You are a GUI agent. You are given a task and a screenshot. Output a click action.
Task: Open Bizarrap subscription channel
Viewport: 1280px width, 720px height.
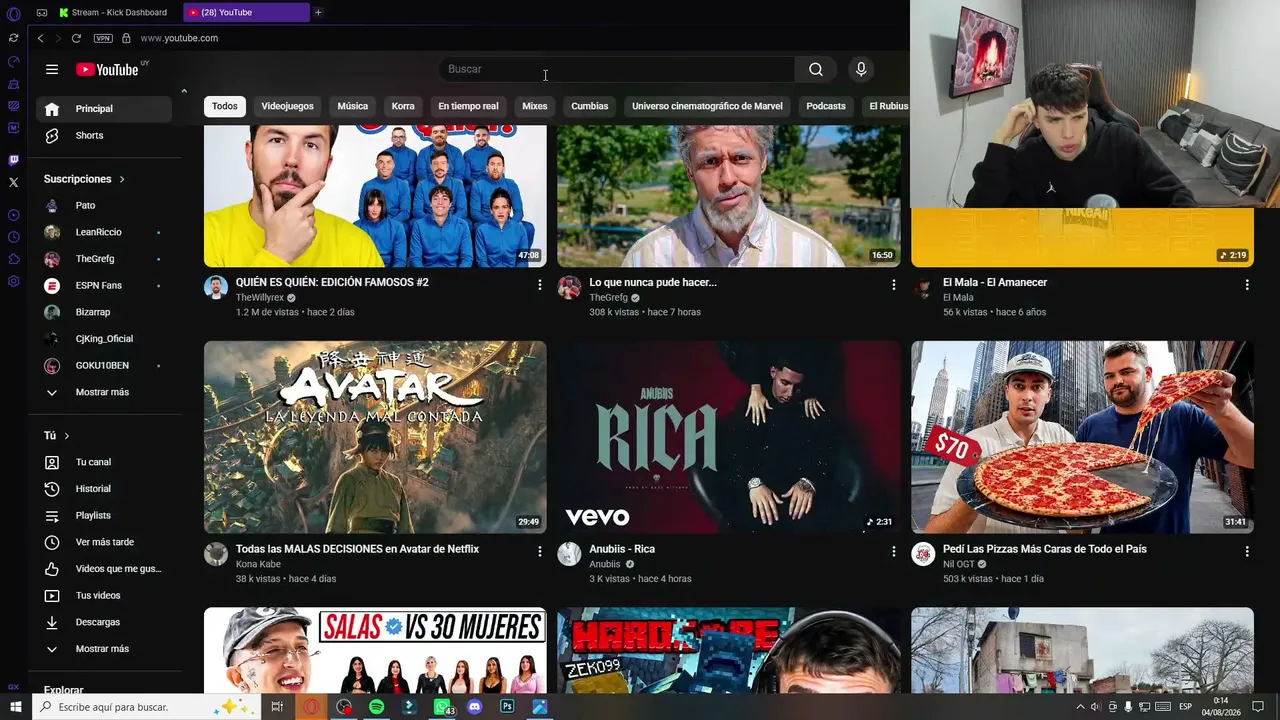point(104,312)
